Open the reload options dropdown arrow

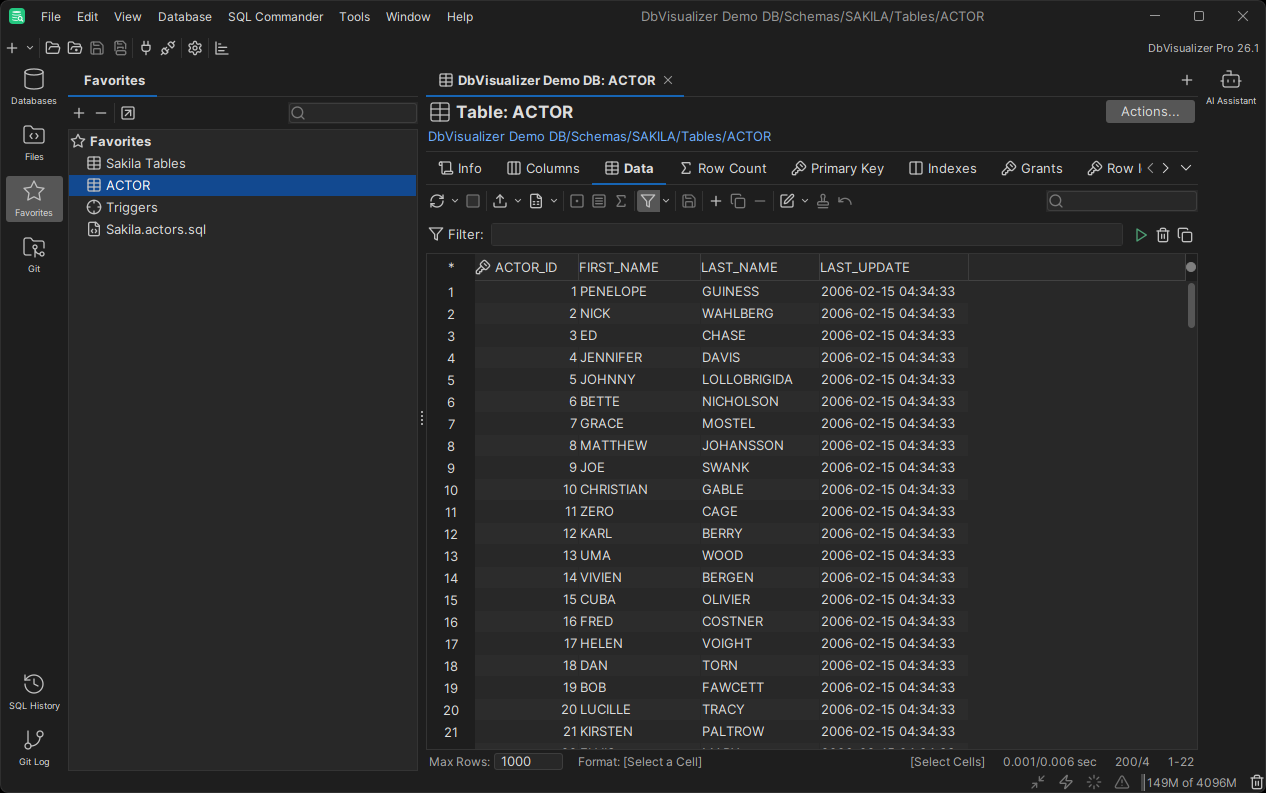point(454,201)
